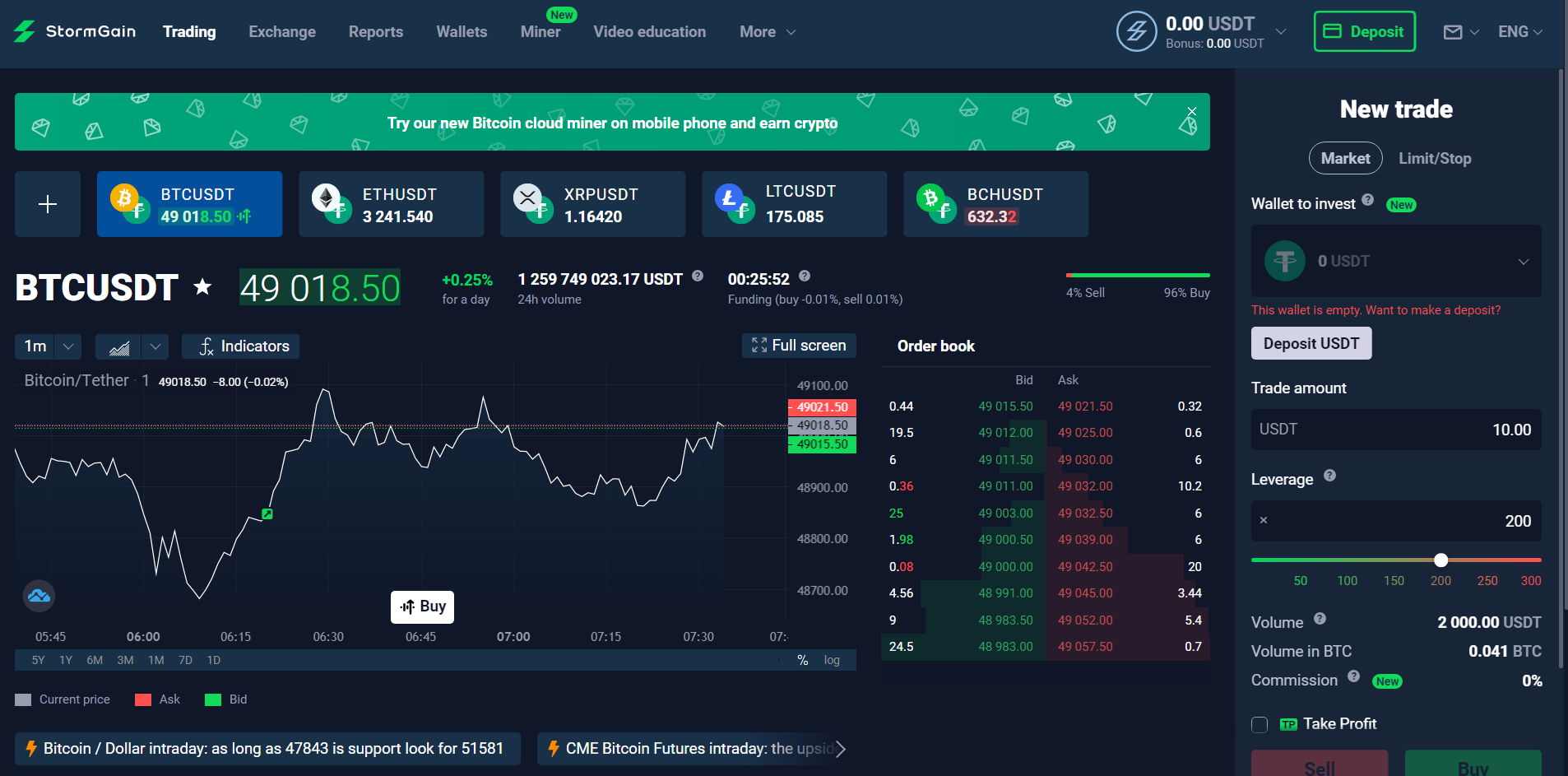
Task: Open the ENG language dropdown
Action: 1520,32
